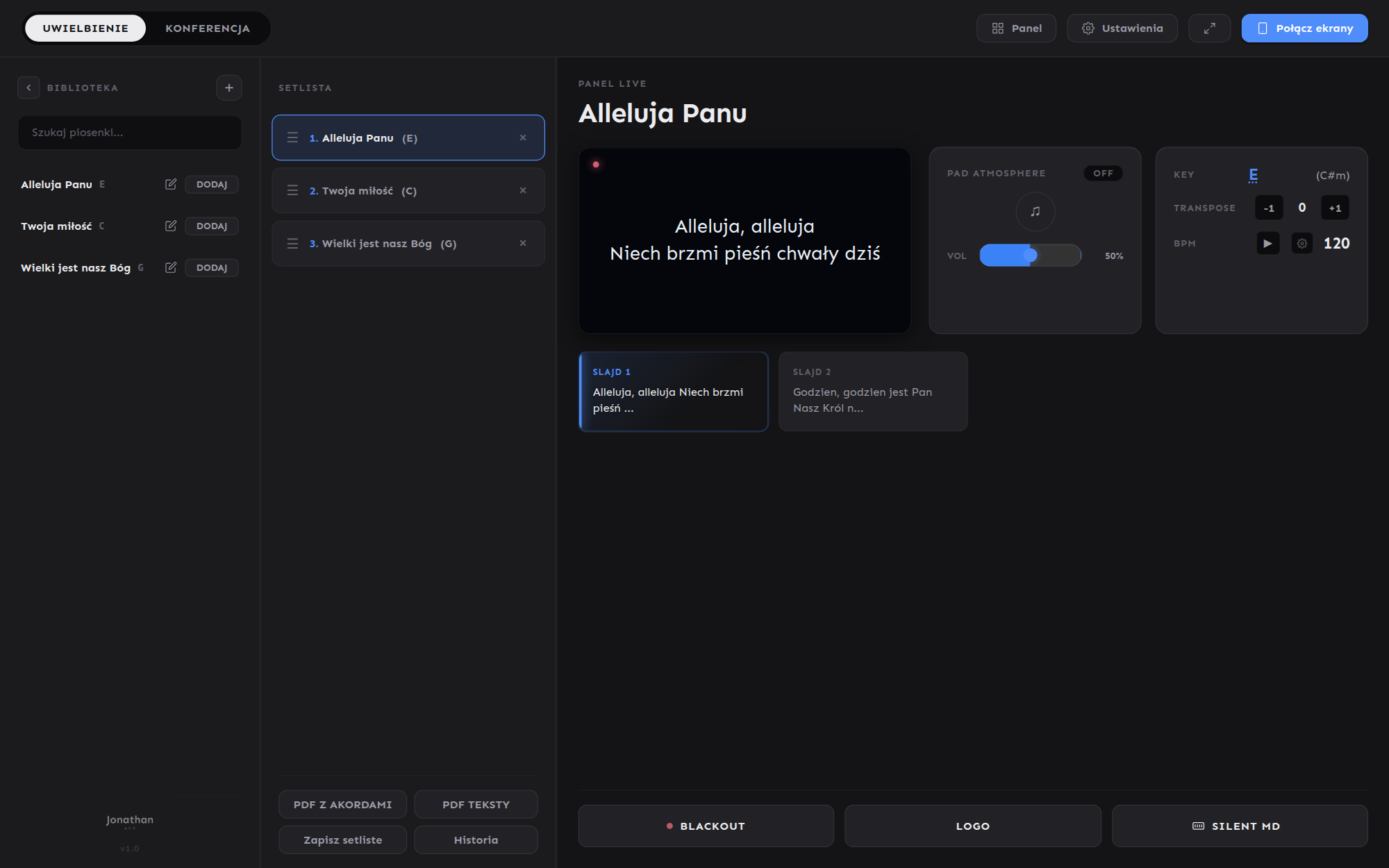
Task: Edit the Alleluja Panu library song
Action: click(171, 184)
